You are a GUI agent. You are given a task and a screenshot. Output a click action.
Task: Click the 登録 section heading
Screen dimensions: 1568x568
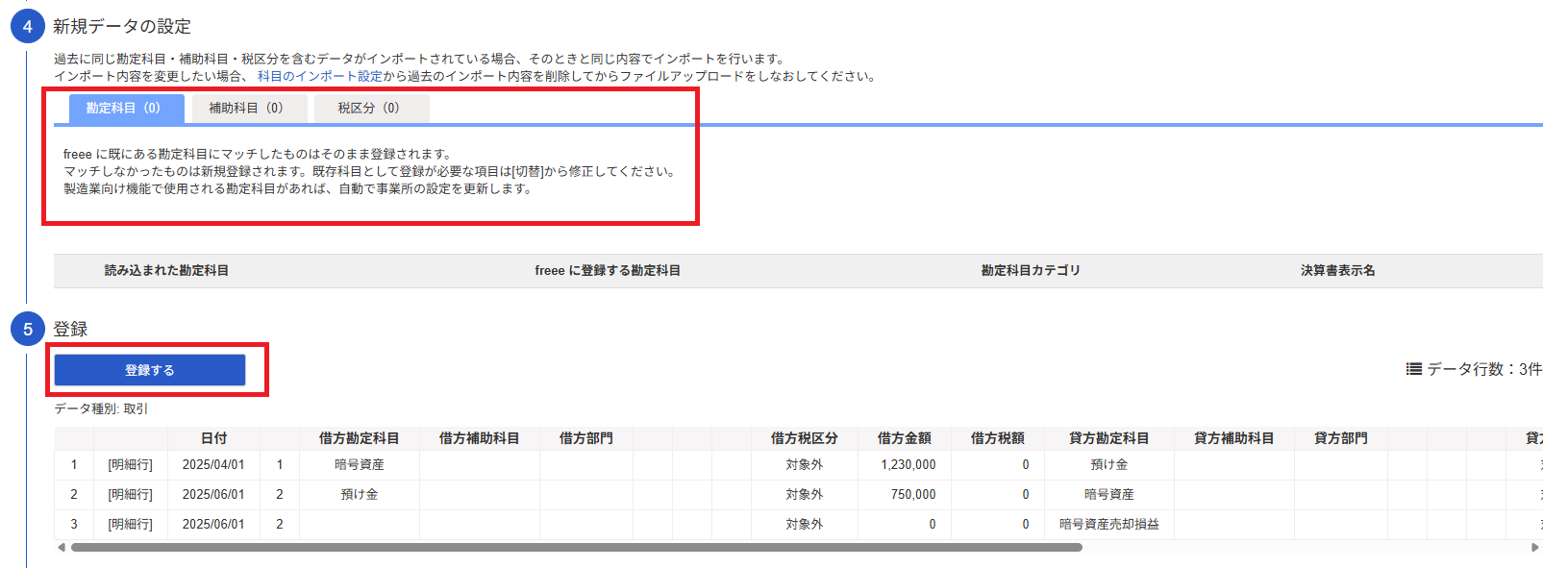tap(70, 330)
